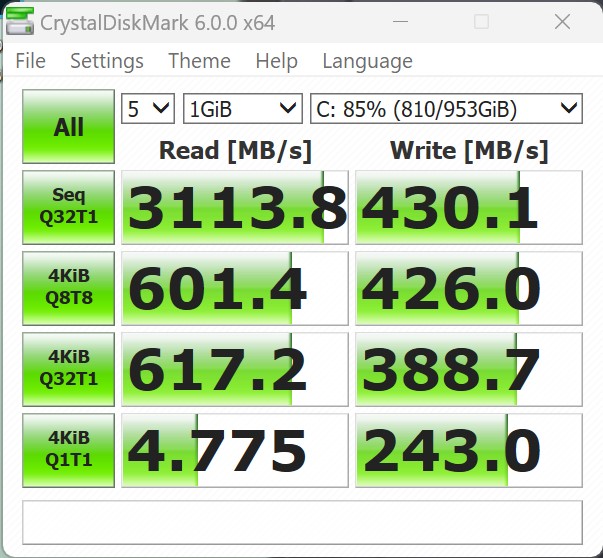603x558 pixels.
Task: Click the CrystalDiskMark app icon in title bar
Action: coord(19,21)
